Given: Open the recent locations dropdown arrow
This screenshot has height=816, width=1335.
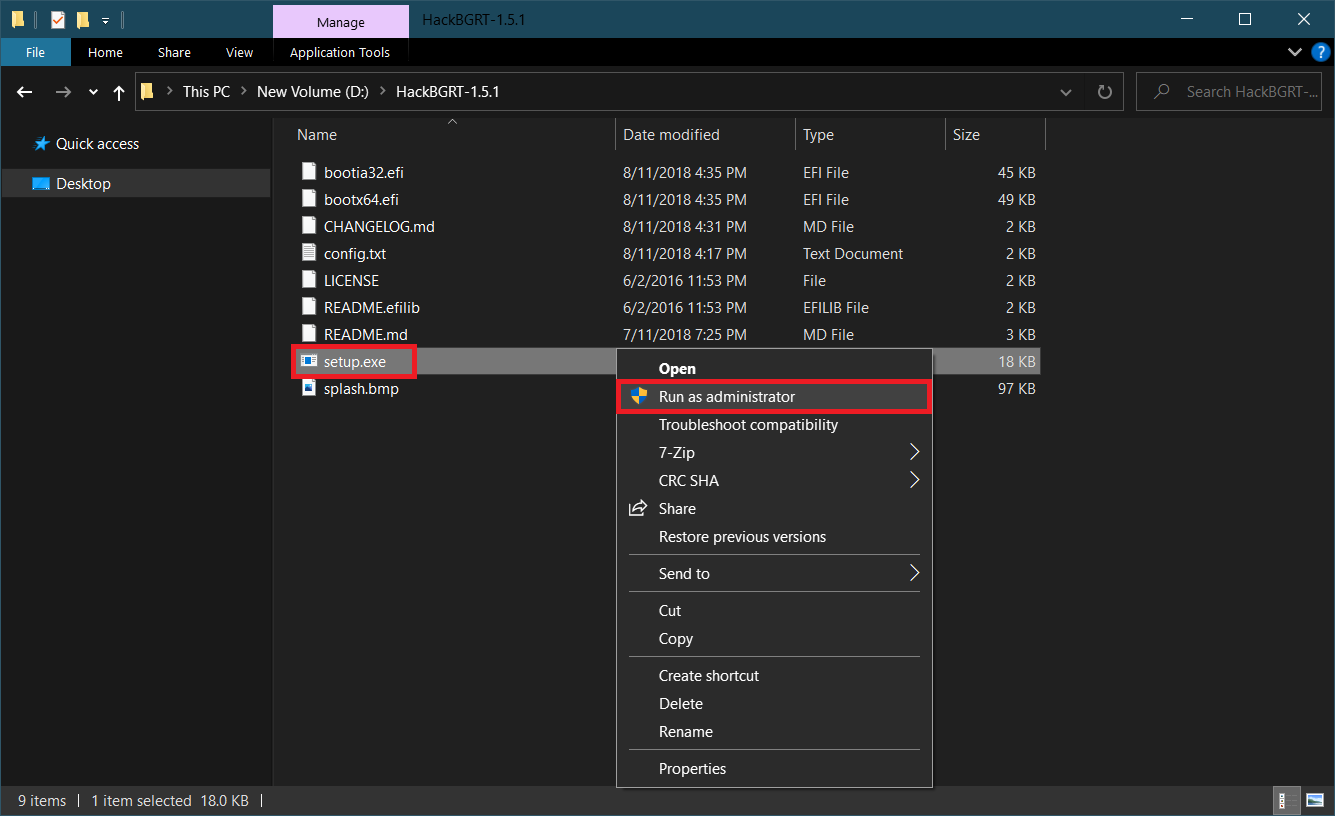Looking at the screenshot, I should pos(93,92).
